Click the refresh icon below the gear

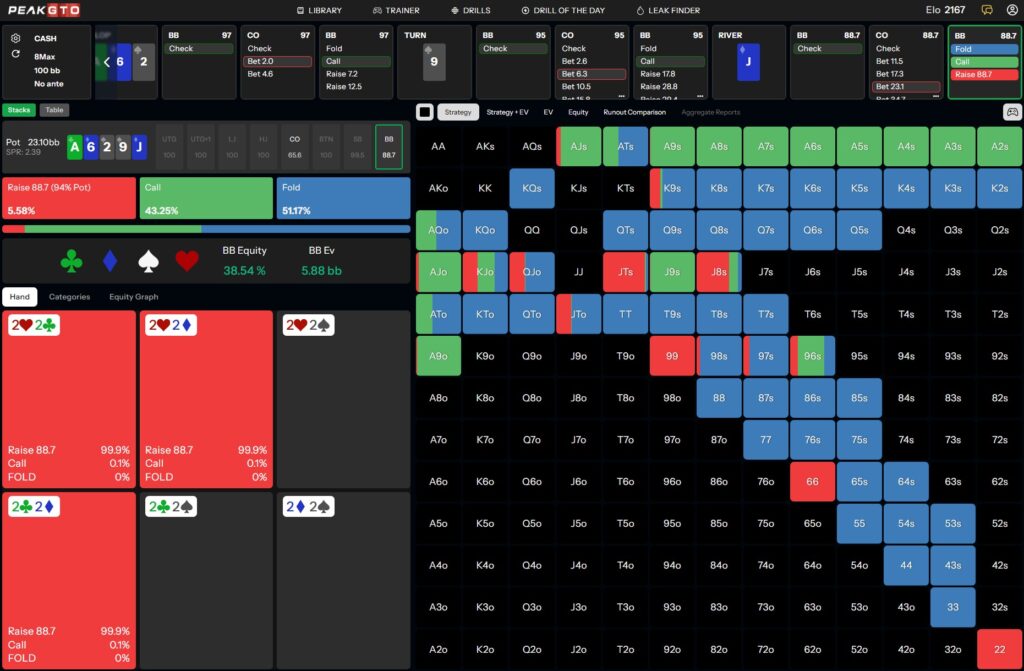point(16,54)
